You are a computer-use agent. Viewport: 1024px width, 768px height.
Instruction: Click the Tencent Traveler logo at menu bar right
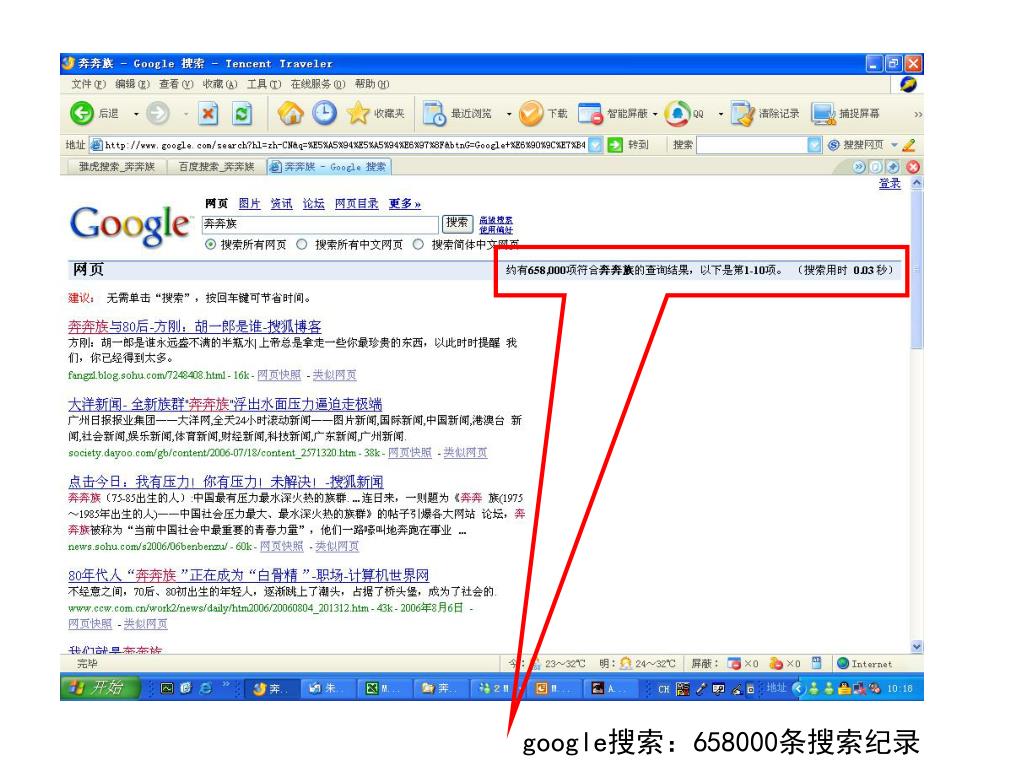click(908, 84)
